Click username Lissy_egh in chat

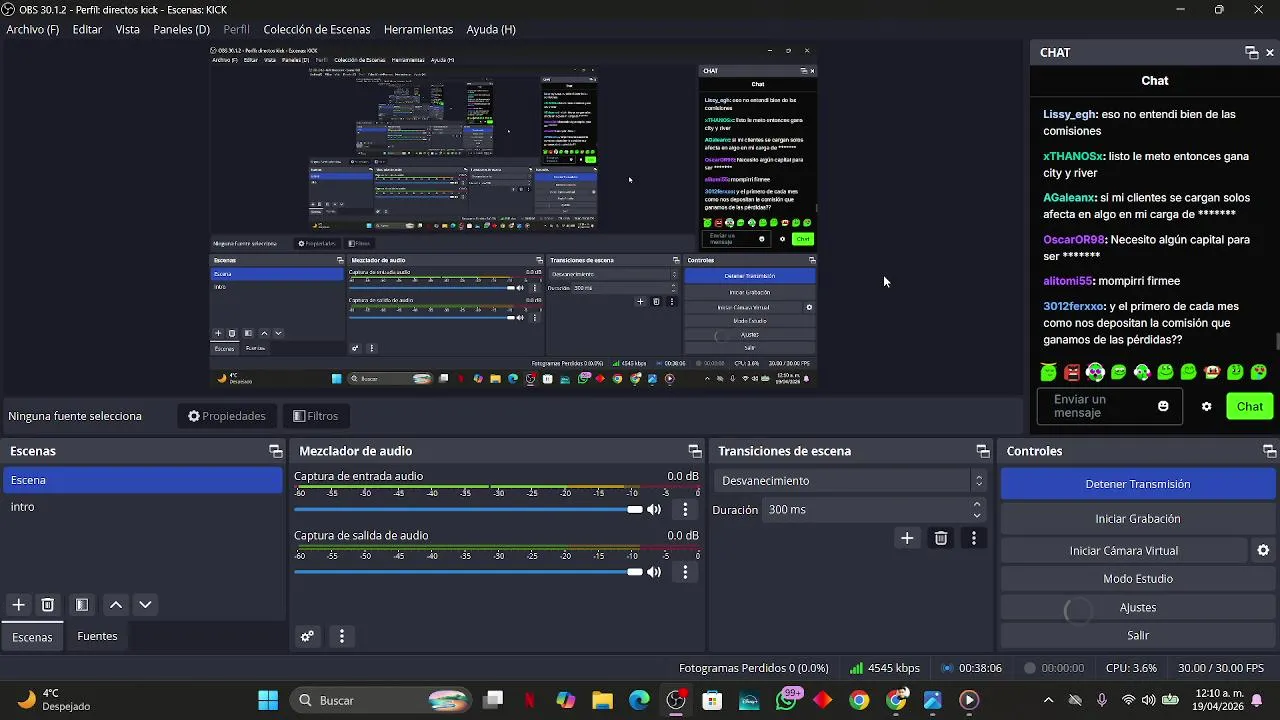[1070, 114]
